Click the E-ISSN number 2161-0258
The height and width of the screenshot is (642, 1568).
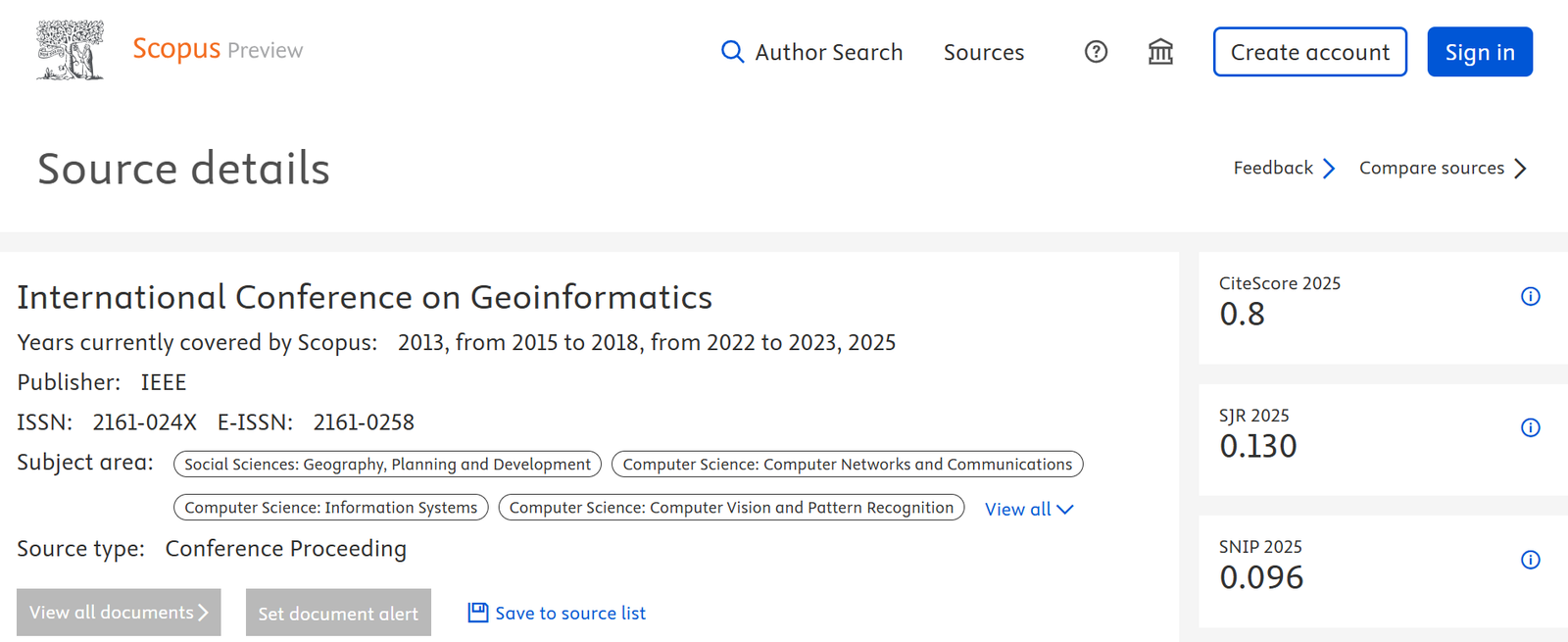click(364, 422)
